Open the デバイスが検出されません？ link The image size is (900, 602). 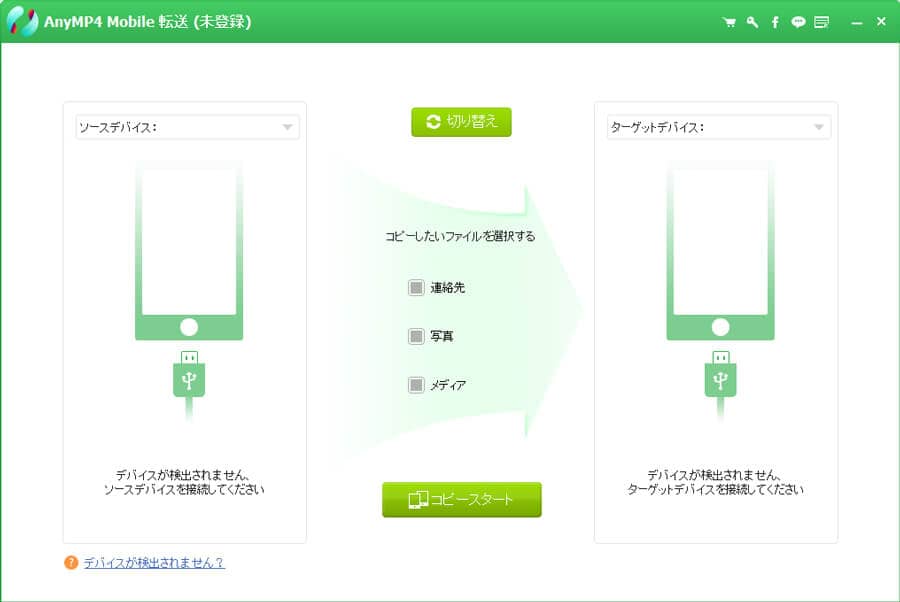[154, 563]
